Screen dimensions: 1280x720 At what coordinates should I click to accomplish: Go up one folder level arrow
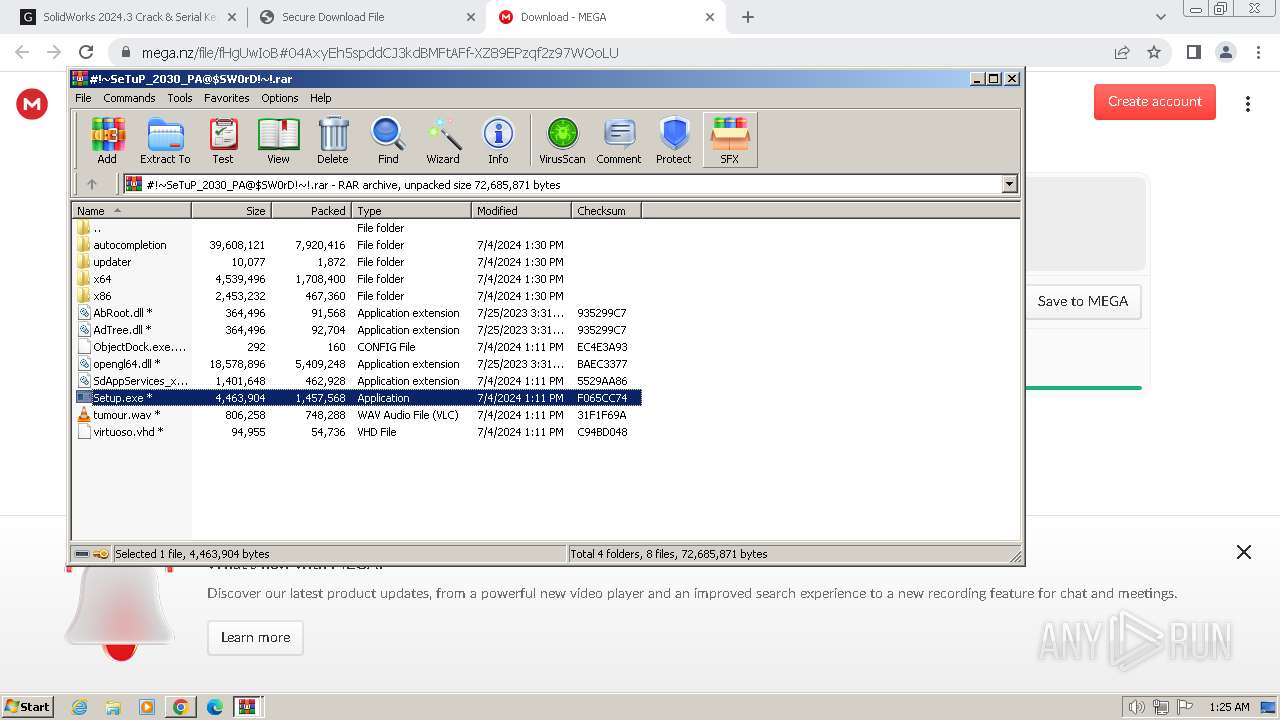(92, 184)
